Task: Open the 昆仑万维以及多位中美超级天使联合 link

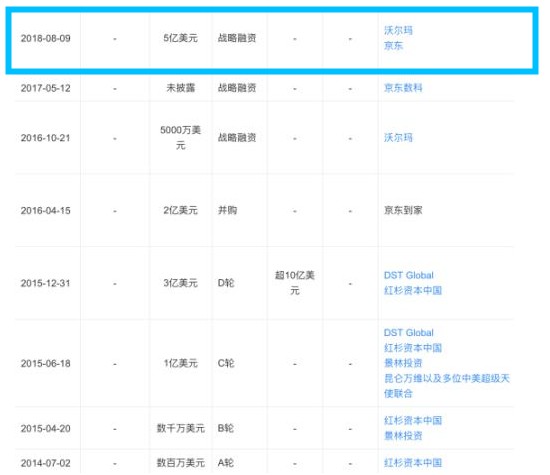Action: tap(447, 386)
